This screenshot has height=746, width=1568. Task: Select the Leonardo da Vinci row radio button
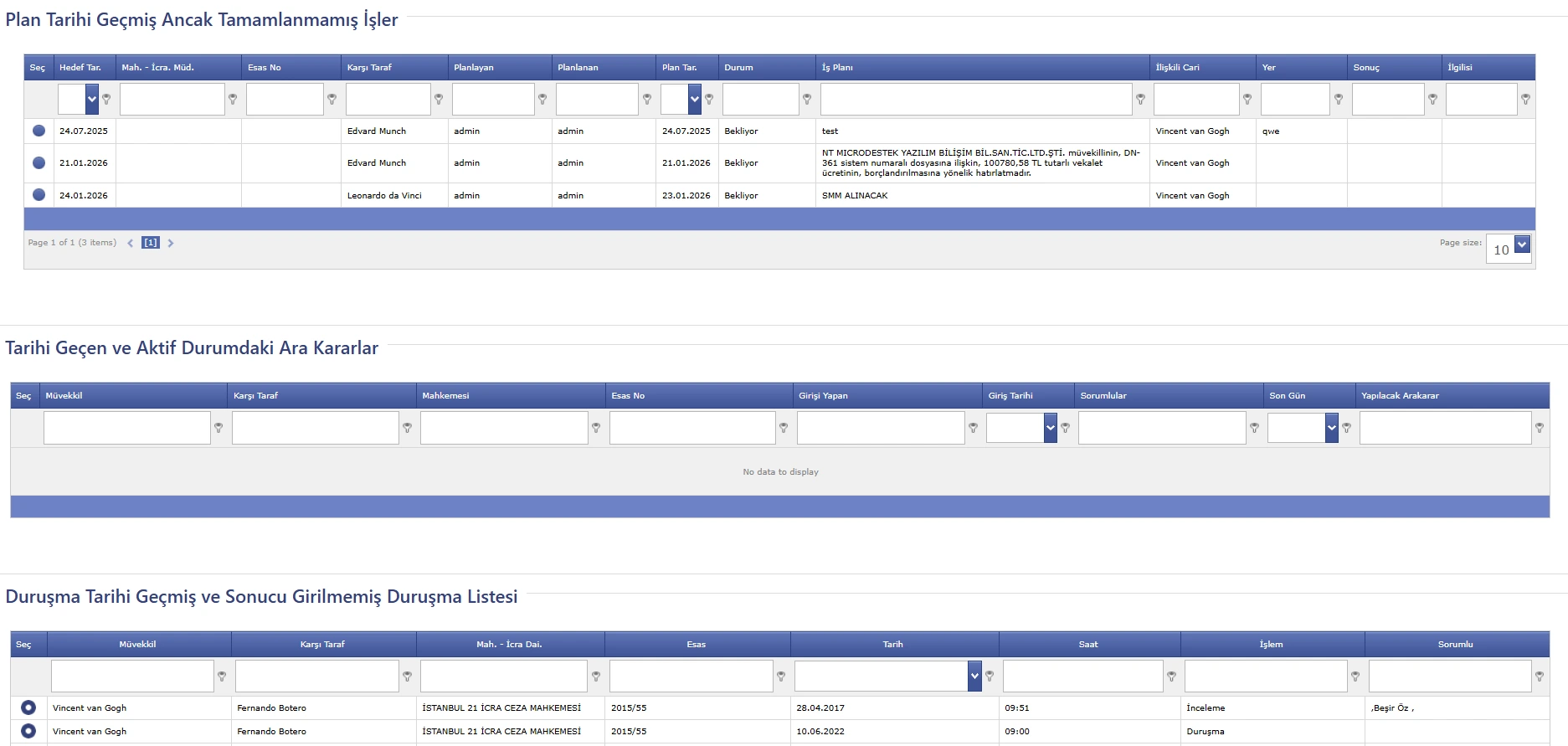39,195
